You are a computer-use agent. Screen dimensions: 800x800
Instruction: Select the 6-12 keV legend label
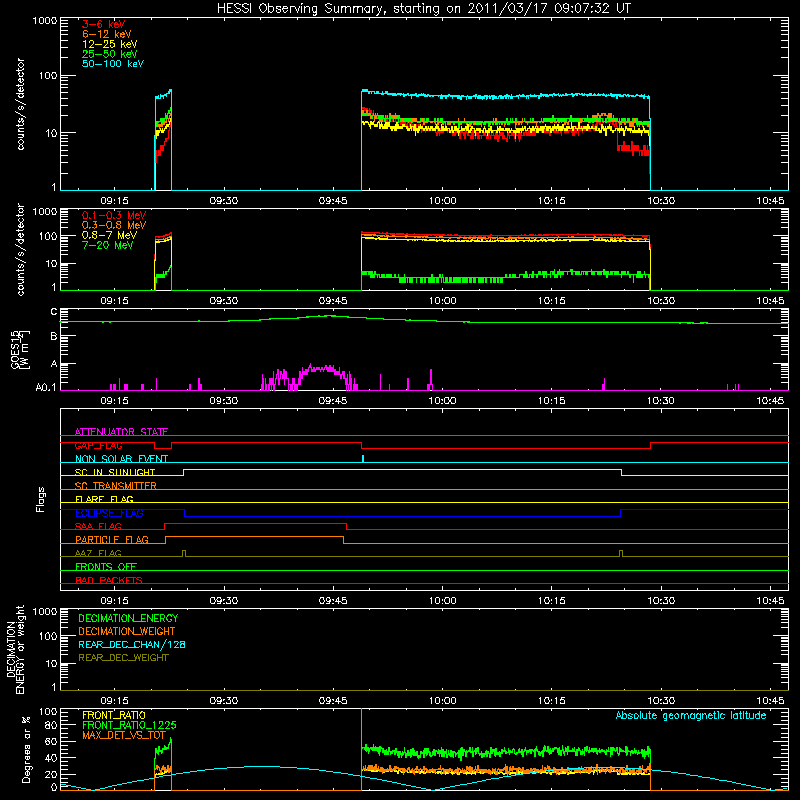(x=107, y=34)
